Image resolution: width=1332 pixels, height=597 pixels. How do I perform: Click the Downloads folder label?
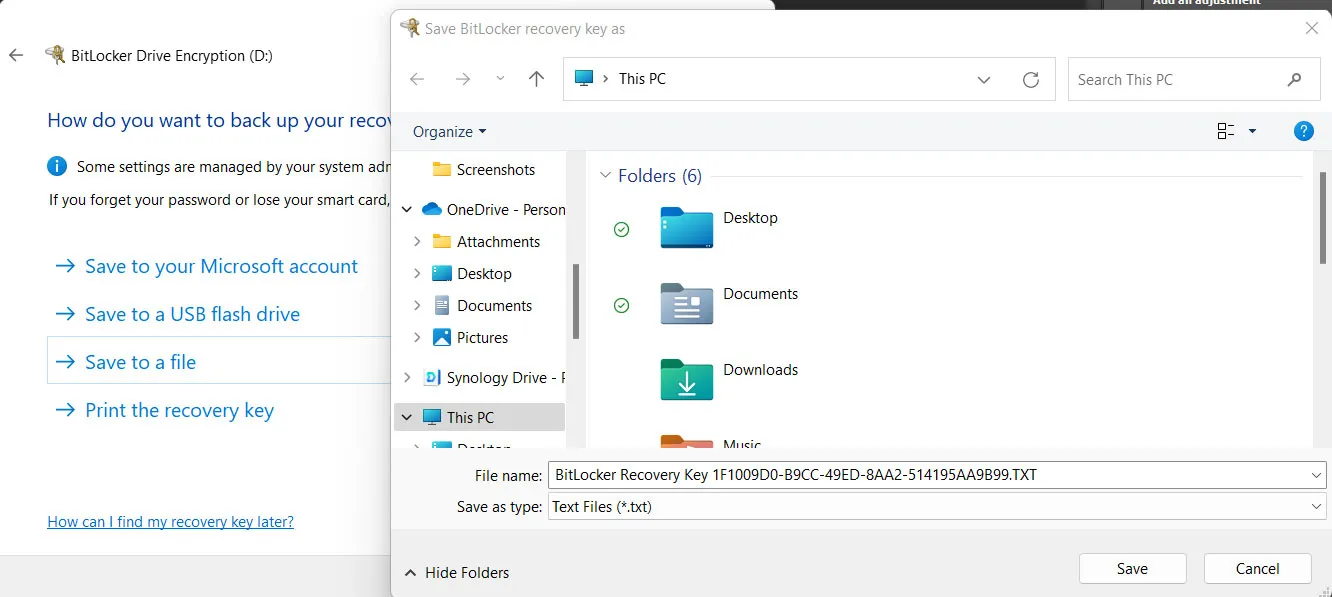[761, 370]
